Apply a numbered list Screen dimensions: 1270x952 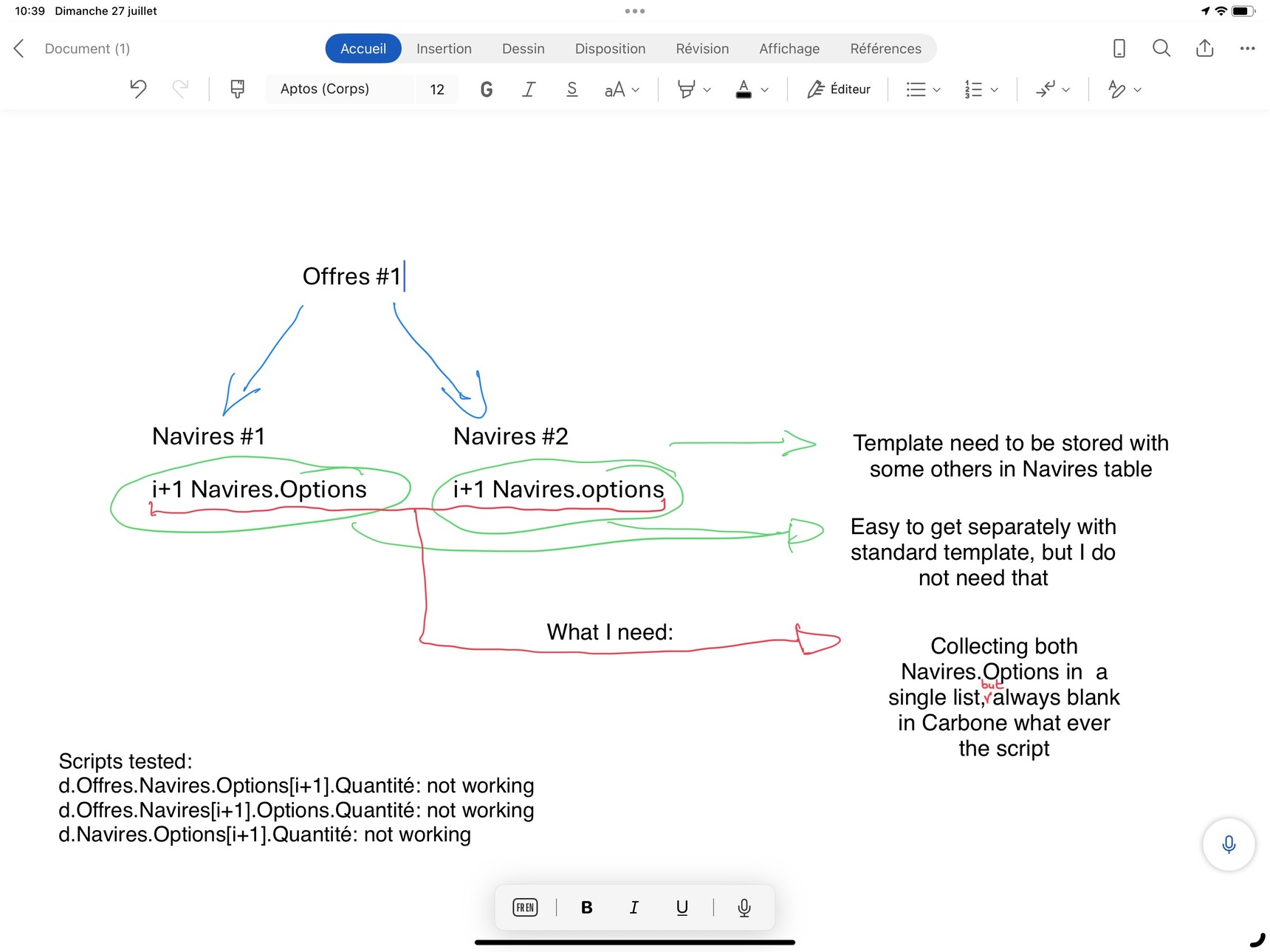(973, 89)
